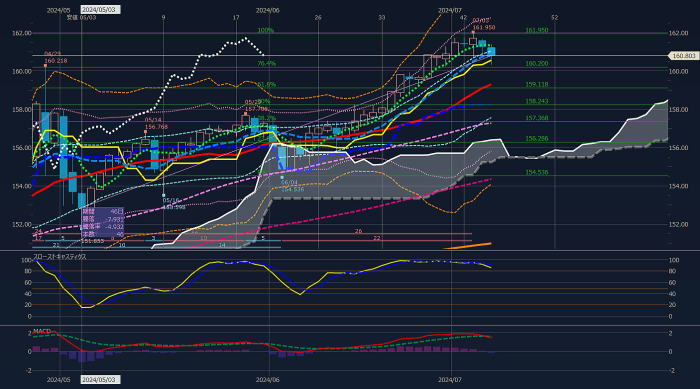
Task: Click -2 on the right MACD scale
Action: [671, 371]
